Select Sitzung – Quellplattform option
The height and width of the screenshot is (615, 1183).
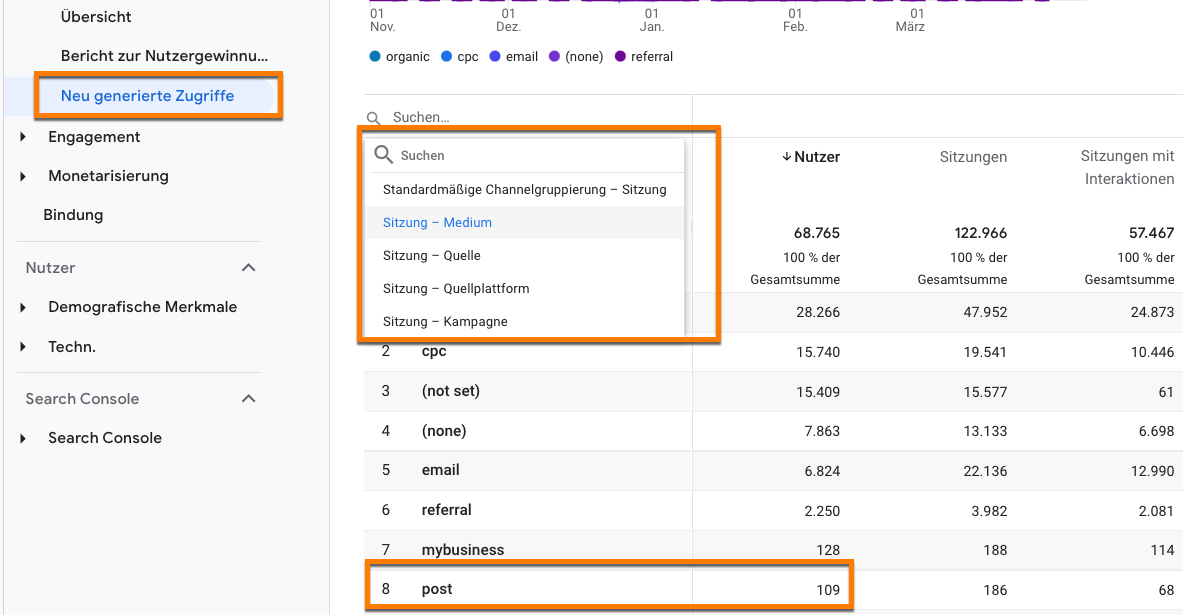pos(456,289)
